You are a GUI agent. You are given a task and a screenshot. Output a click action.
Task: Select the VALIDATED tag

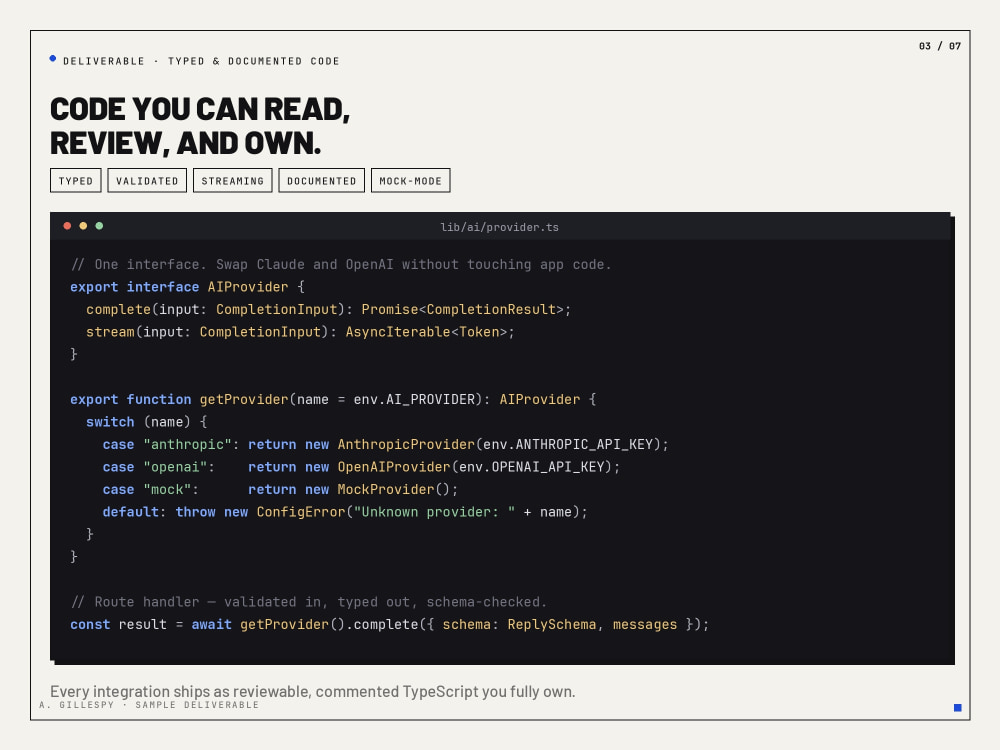click(x=147, y=180)
